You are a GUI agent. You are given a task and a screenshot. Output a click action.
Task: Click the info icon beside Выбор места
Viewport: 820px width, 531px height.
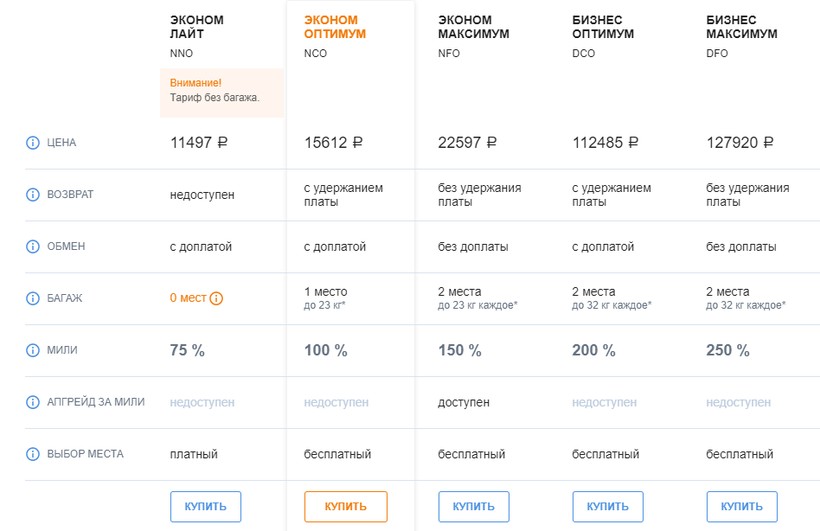[x=33, y=454]
